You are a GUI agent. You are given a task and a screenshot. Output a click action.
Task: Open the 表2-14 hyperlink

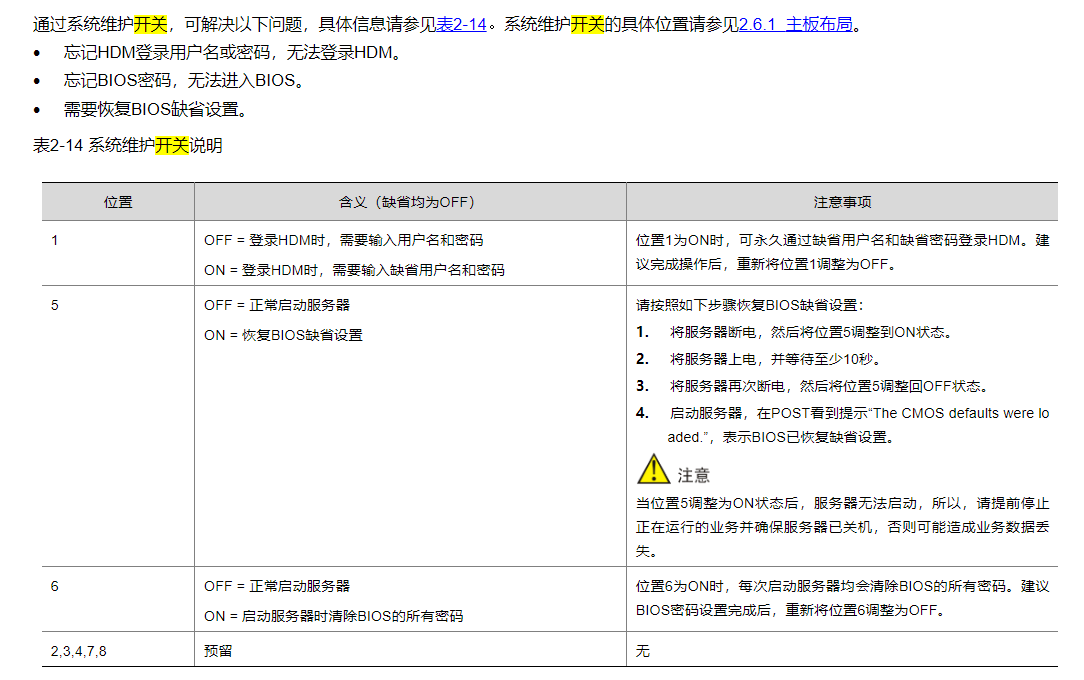click(461, 24)
